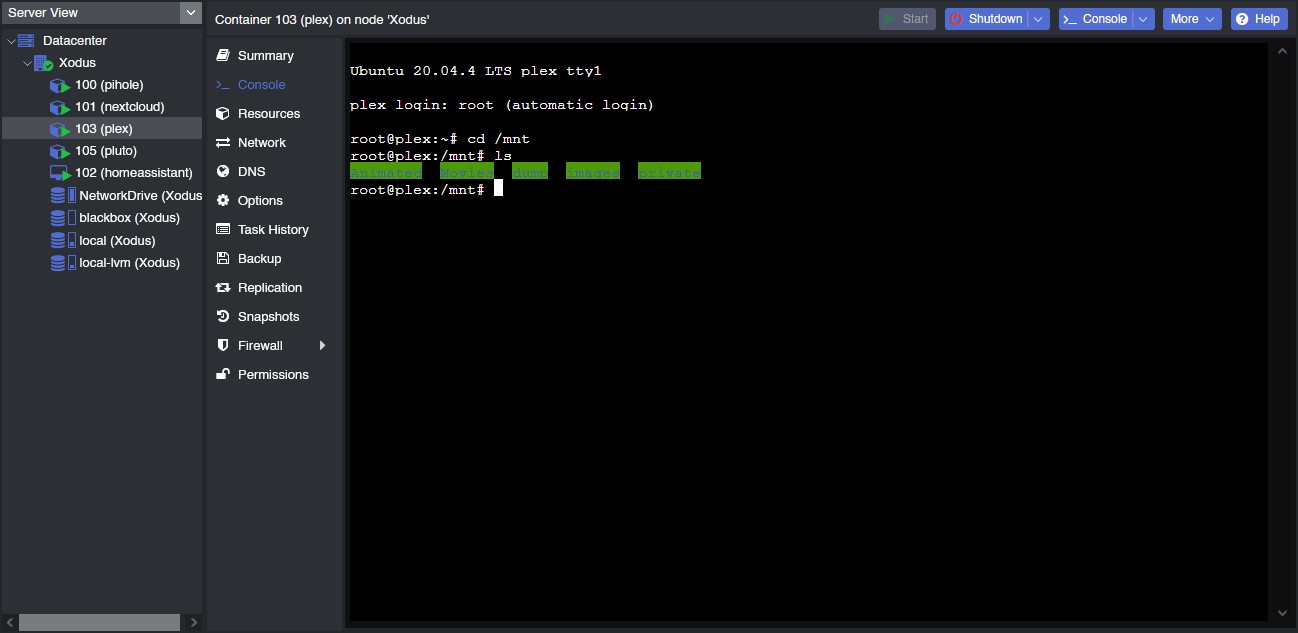
Task: Open the Server View dropdown
Action: (188, 13)
